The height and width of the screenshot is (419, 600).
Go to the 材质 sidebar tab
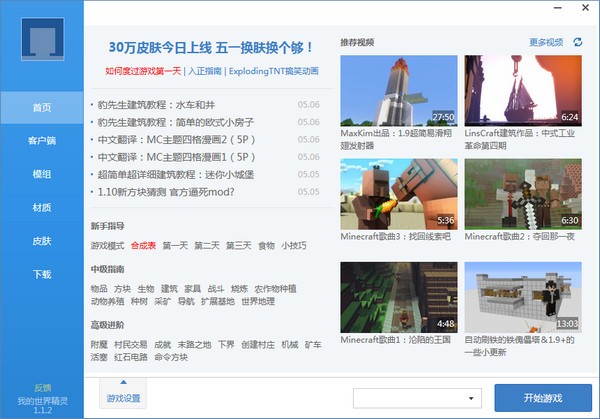click(x=42, y=207)
